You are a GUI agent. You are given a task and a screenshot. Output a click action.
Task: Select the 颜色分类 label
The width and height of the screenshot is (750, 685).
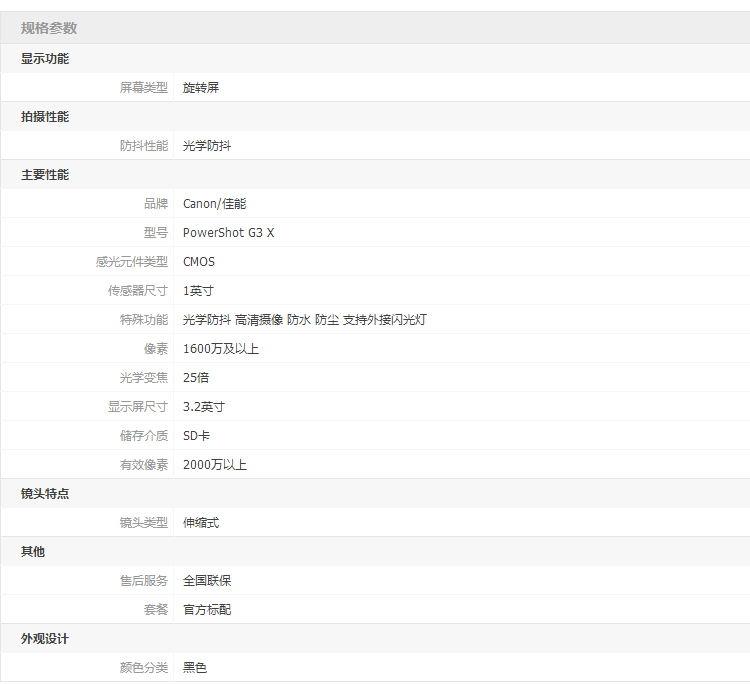coord(143,668)
